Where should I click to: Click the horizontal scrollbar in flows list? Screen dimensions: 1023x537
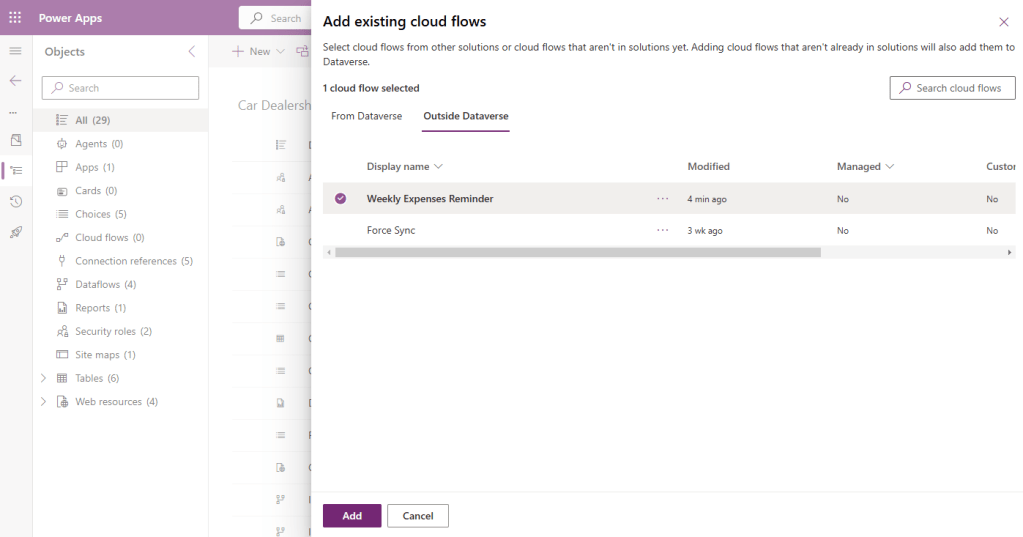click(578, 253)
